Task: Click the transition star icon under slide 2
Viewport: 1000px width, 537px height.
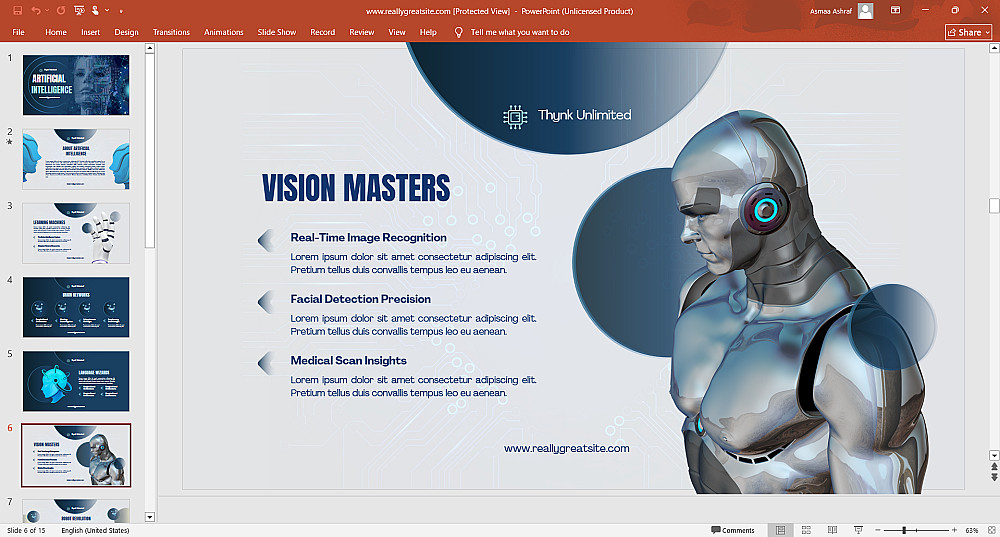Action: click(x=10, y=142)
